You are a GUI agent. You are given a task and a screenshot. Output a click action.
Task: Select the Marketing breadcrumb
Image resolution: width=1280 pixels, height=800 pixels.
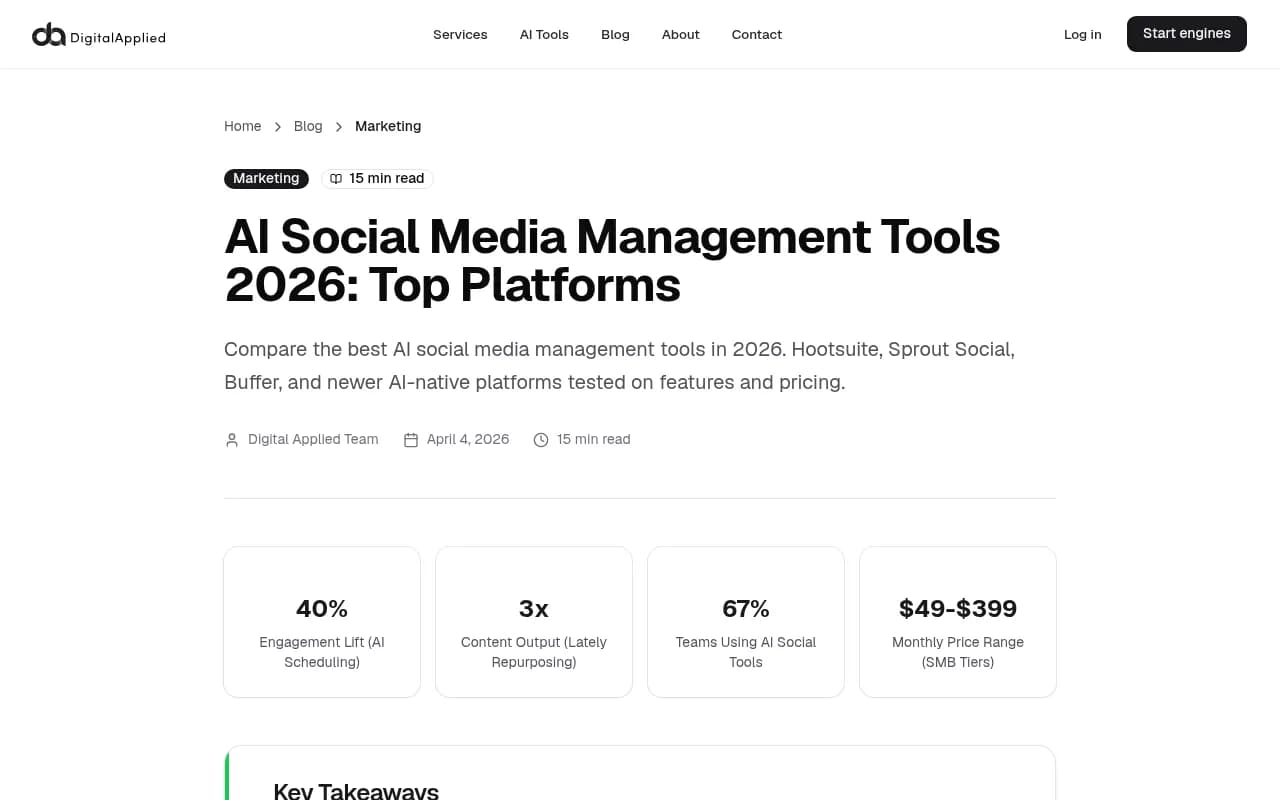pyautogui.click(x=388, y=126)
